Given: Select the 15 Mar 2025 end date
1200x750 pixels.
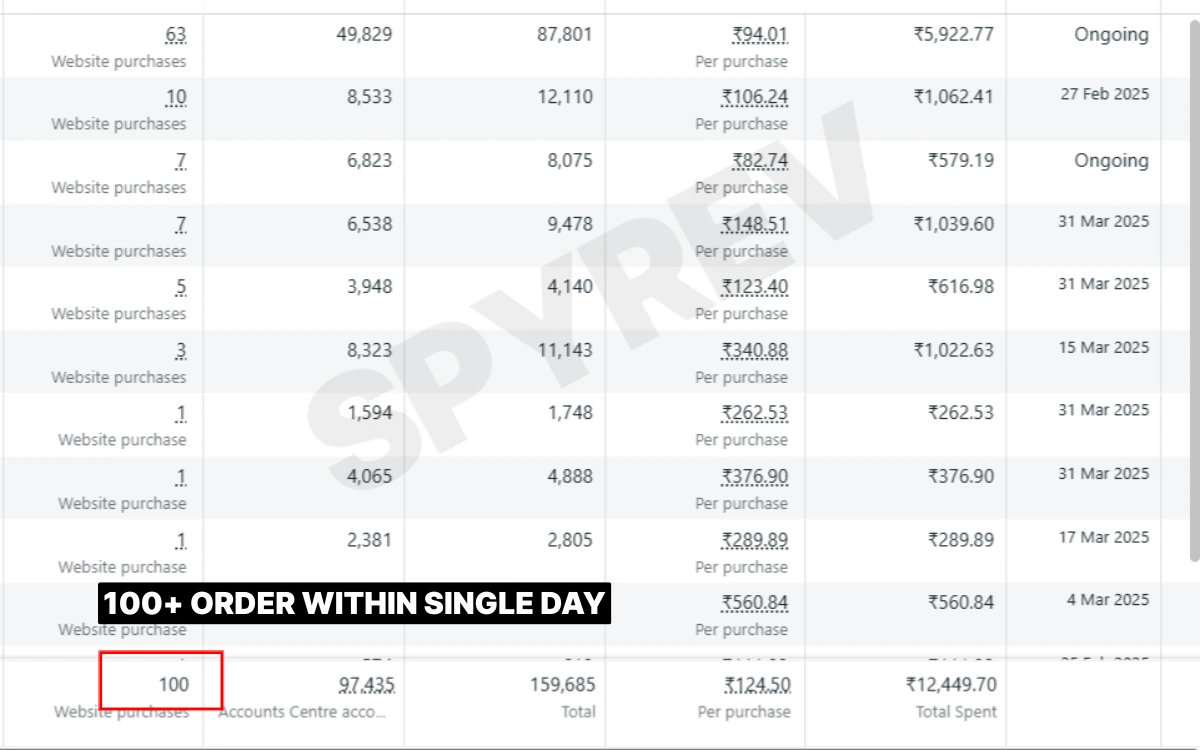Looking at the screenshot, I should tap(1104, 348).
